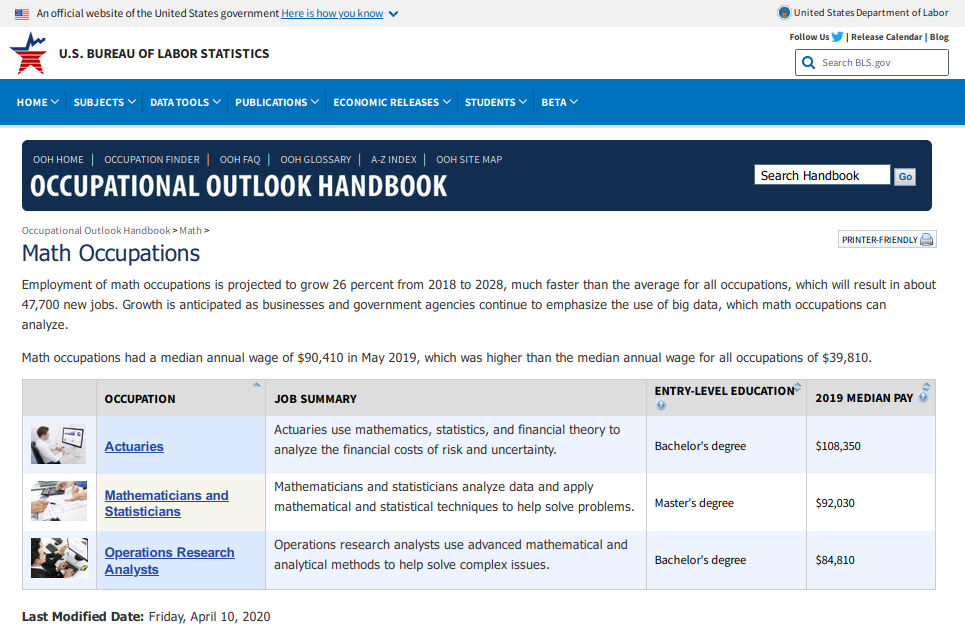Viewport: 965px width, 629px height.
Task: Click Bachelor's degree in the Actuaries row
Action: tap(700, 446)
